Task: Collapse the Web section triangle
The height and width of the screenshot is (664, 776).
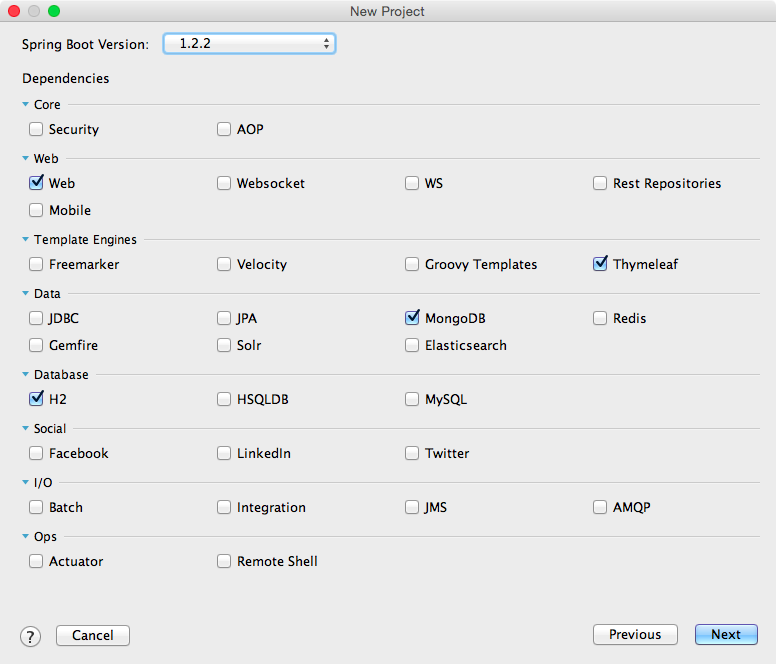Action: (x=25, y=158)
